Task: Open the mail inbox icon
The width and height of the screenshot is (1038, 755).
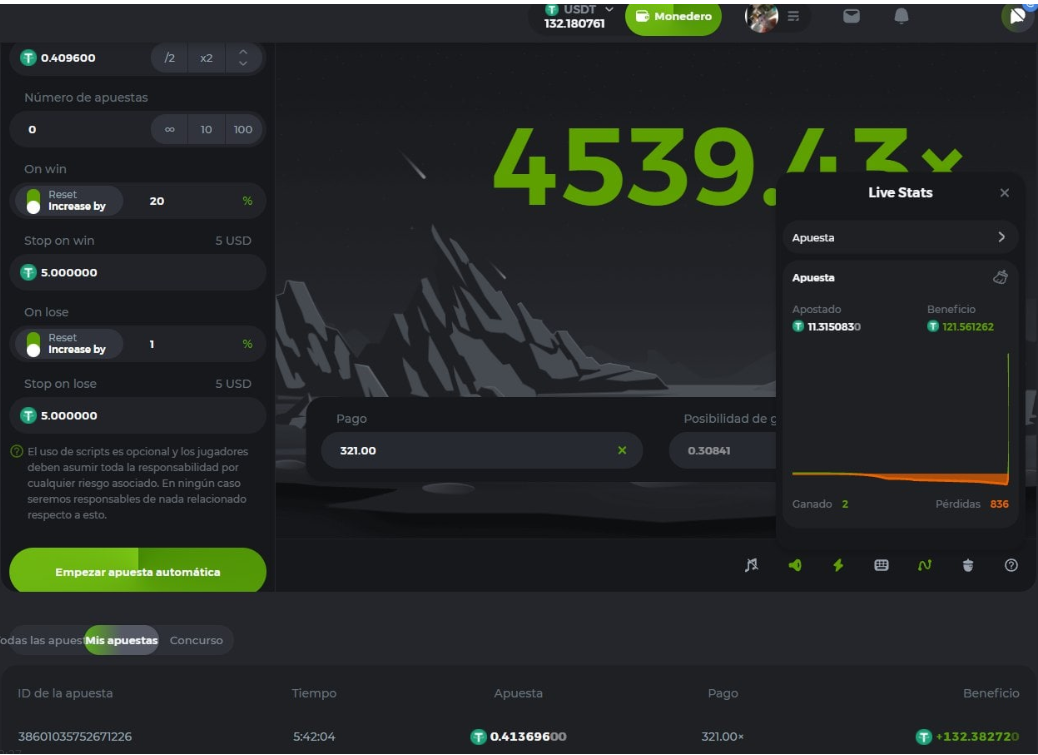Action: (851, 16)
